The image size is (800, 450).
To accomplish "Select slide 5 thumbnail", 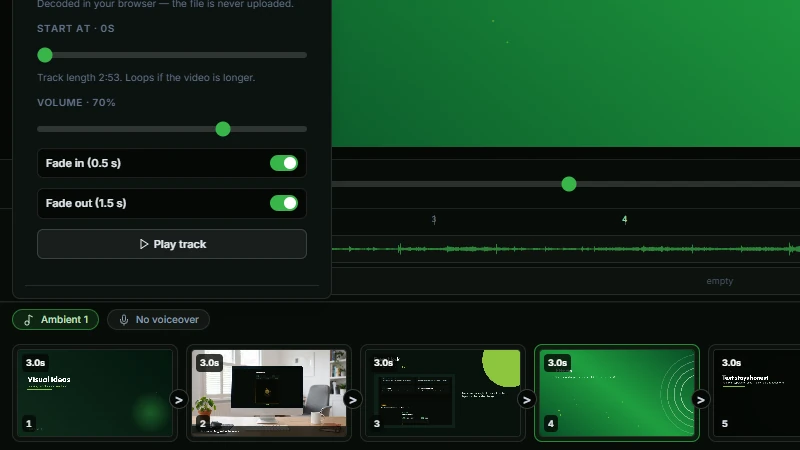I will (x=755, y=393).
